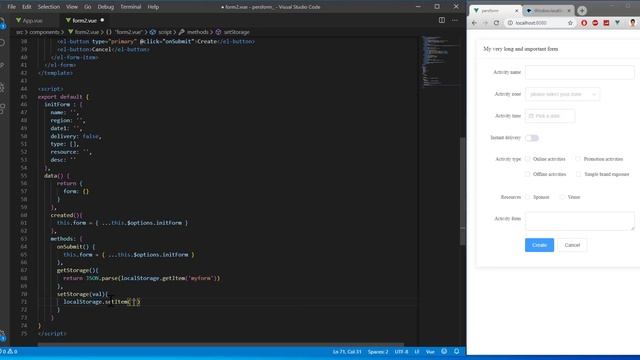Screen dimensions: 640x360
Task: Close the persiform browser tab
Action: point(516,11)
